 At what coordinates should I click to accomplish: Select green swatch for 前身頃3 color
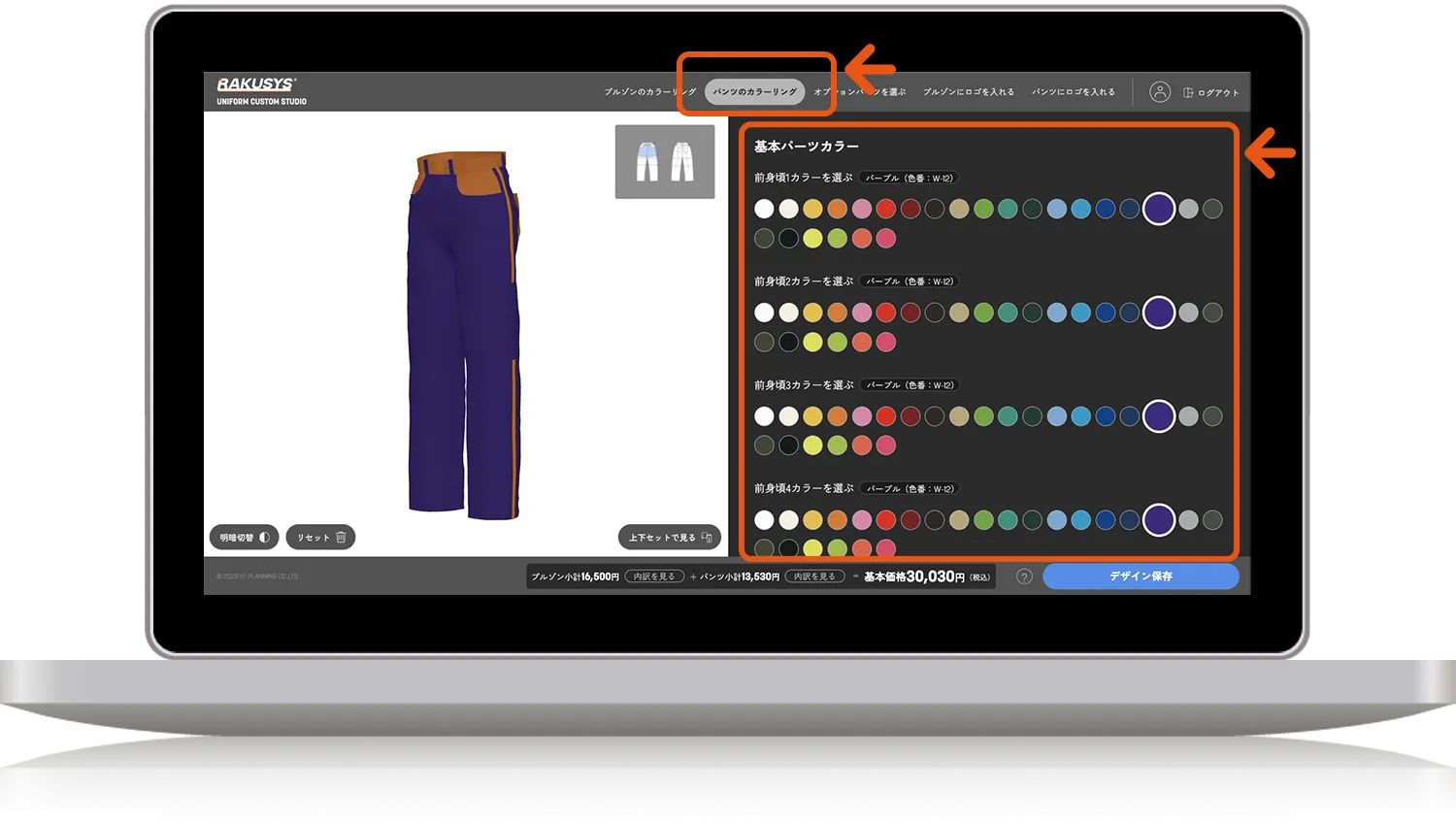pos(983,416)
